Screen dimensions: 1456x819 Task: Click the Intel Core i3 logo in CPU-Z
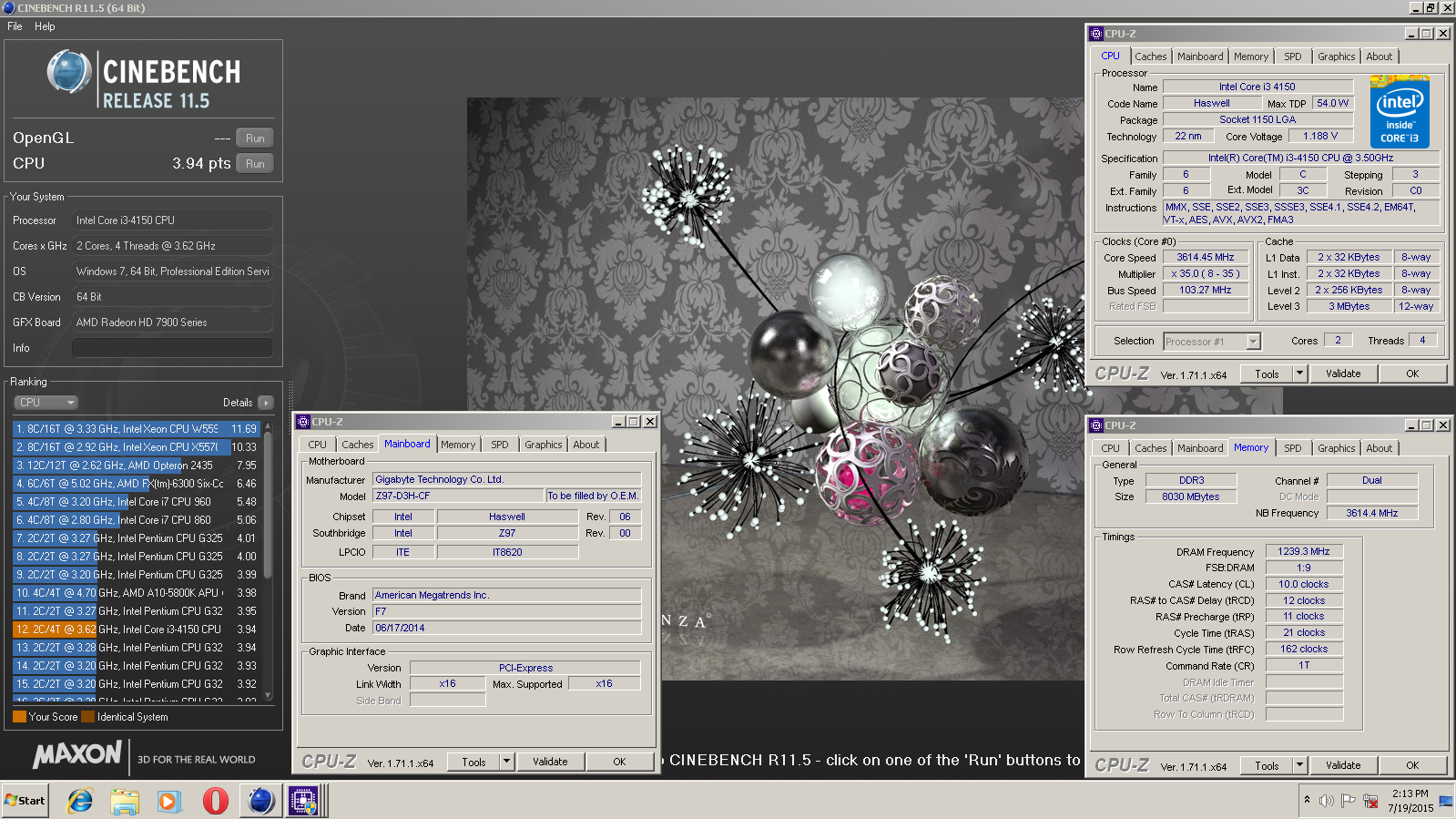coord(1400,112)
